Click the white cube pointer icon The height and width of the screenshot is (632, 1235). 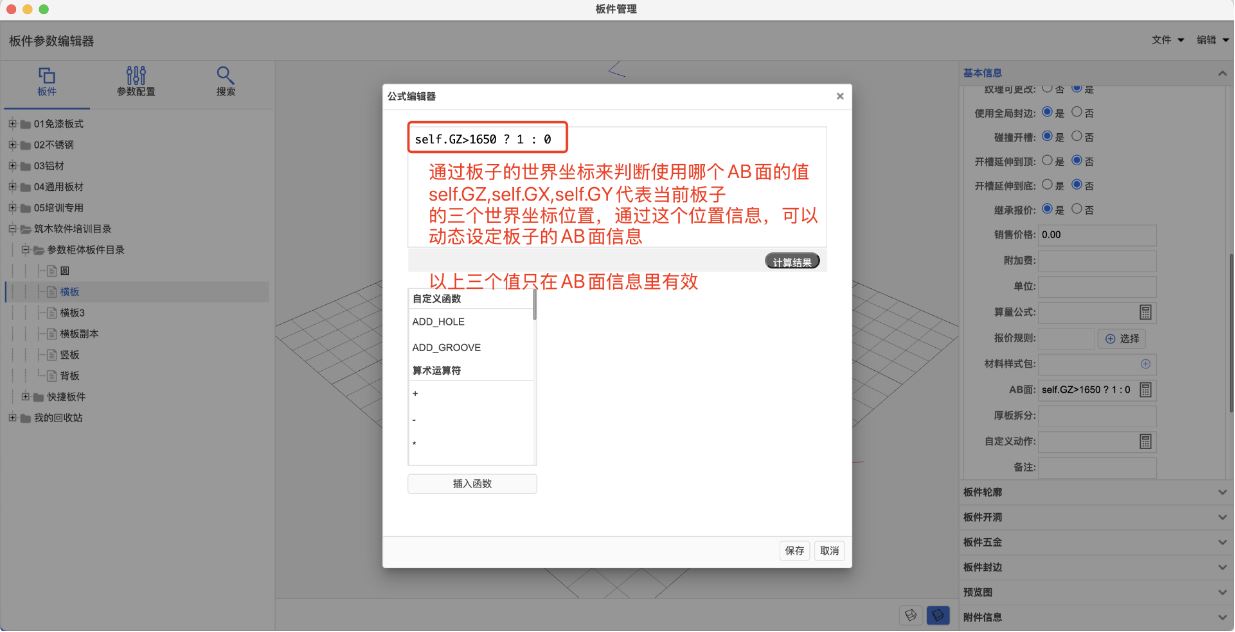pyautogui.click(x=910, y=614)
